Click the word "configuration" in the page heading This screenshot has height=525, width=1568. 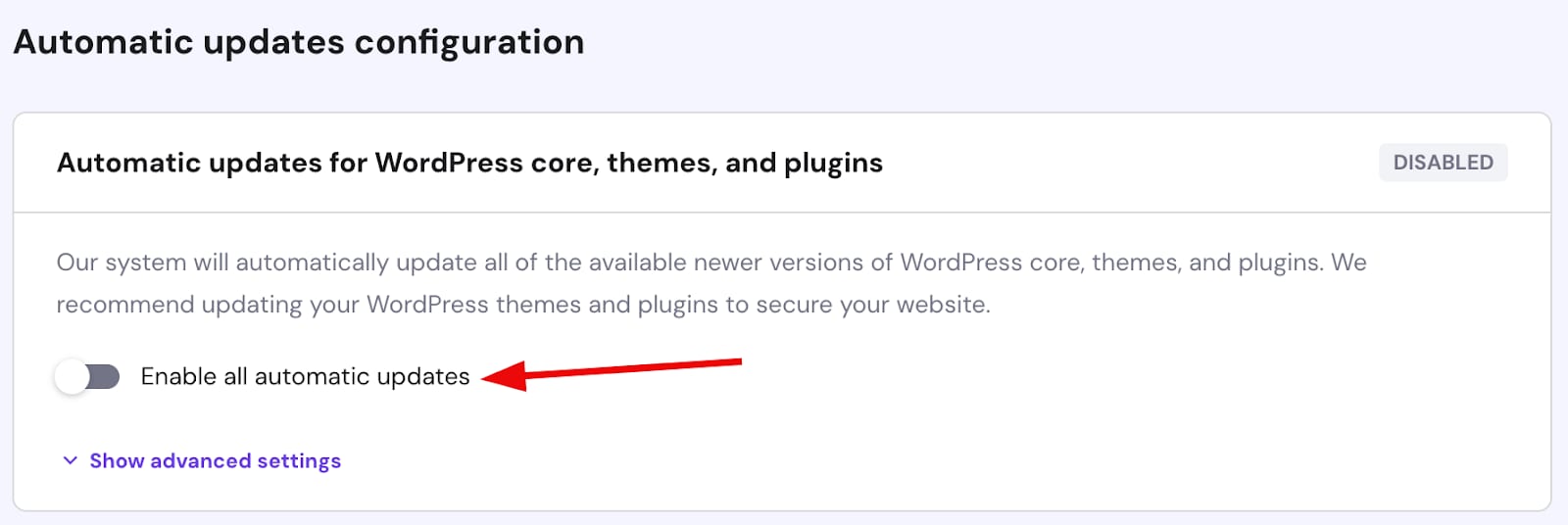(x=469, y=42)
